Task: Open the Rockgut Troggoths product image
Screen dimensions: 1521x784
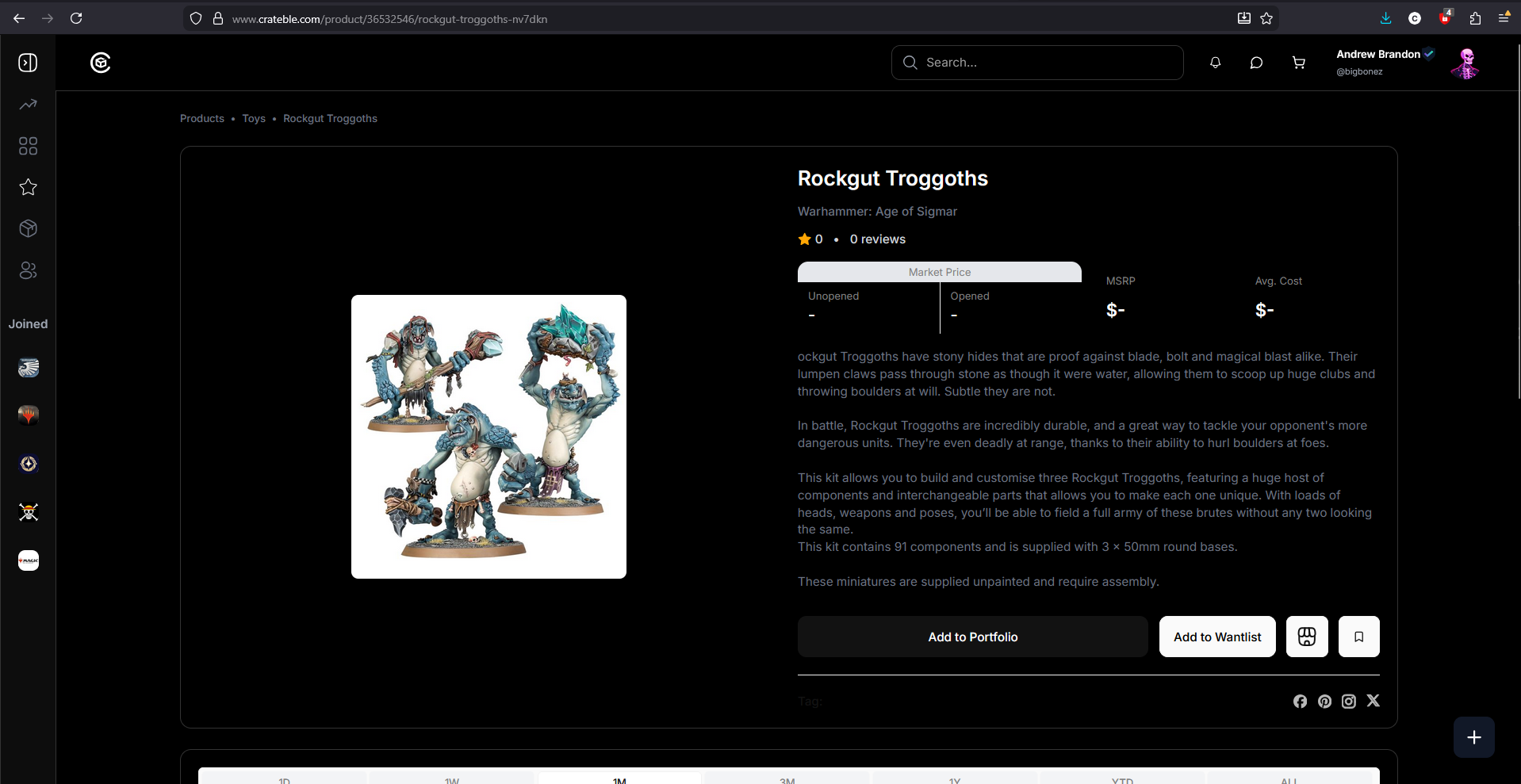Action: [488, 437]
